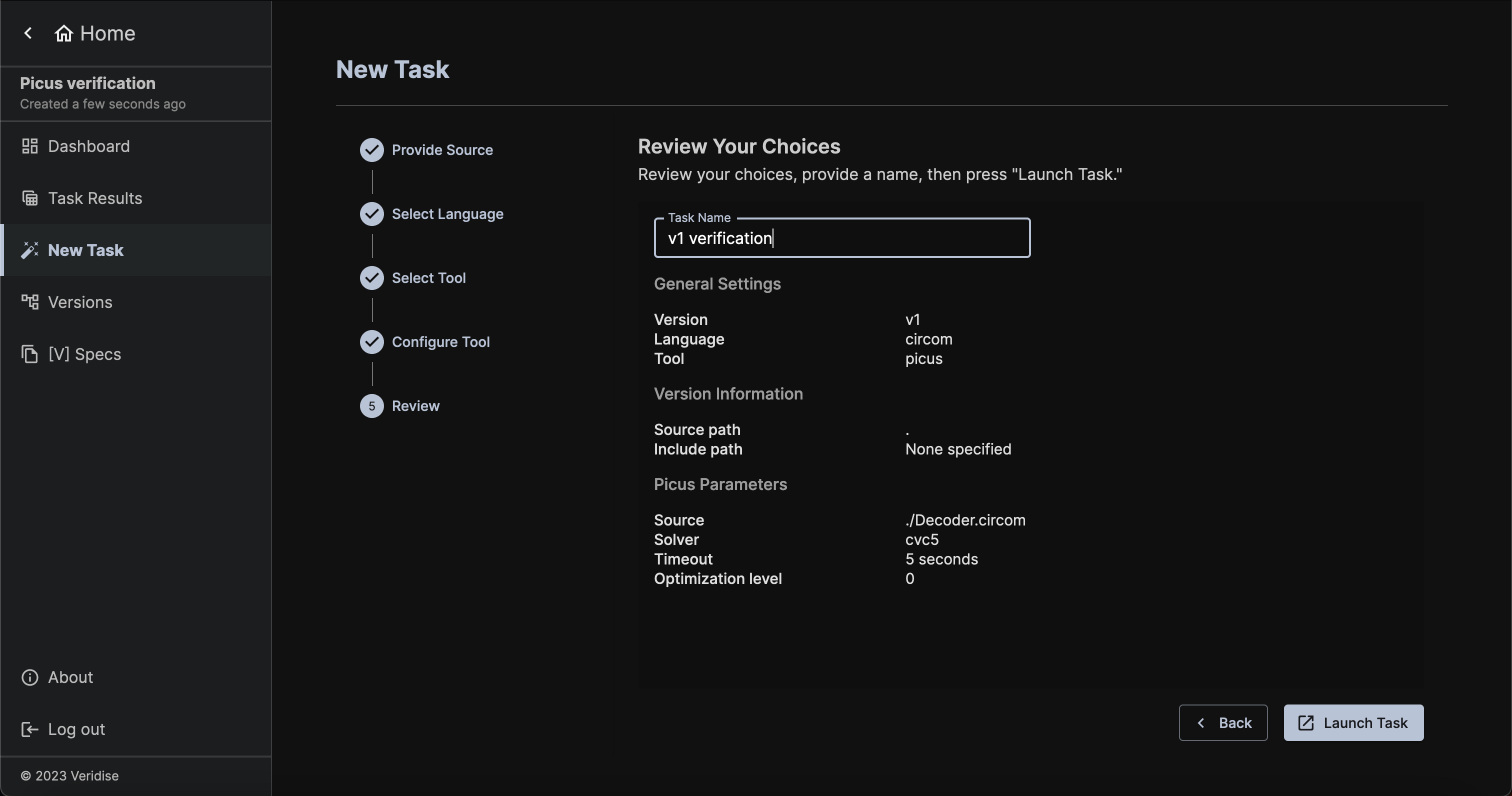Click the Picus verification project title

pyautogui.click(x=87, y=83)
